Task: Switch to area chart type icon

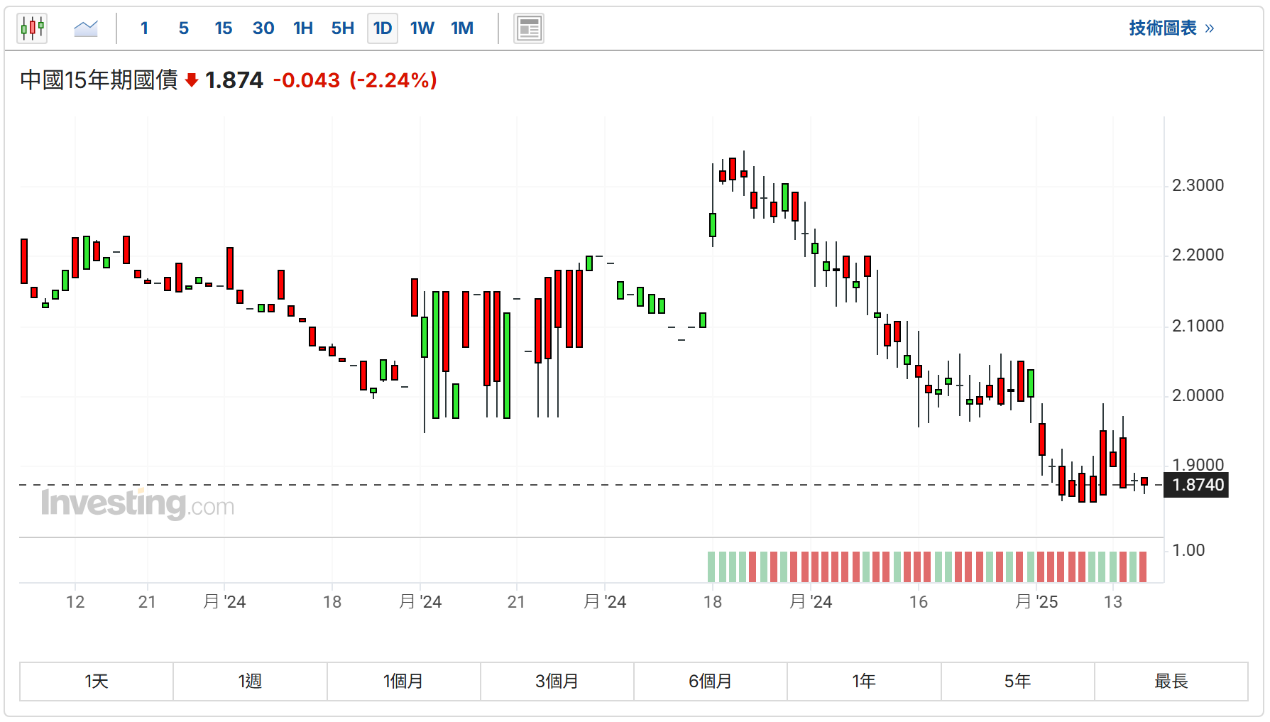Action: 86,28
